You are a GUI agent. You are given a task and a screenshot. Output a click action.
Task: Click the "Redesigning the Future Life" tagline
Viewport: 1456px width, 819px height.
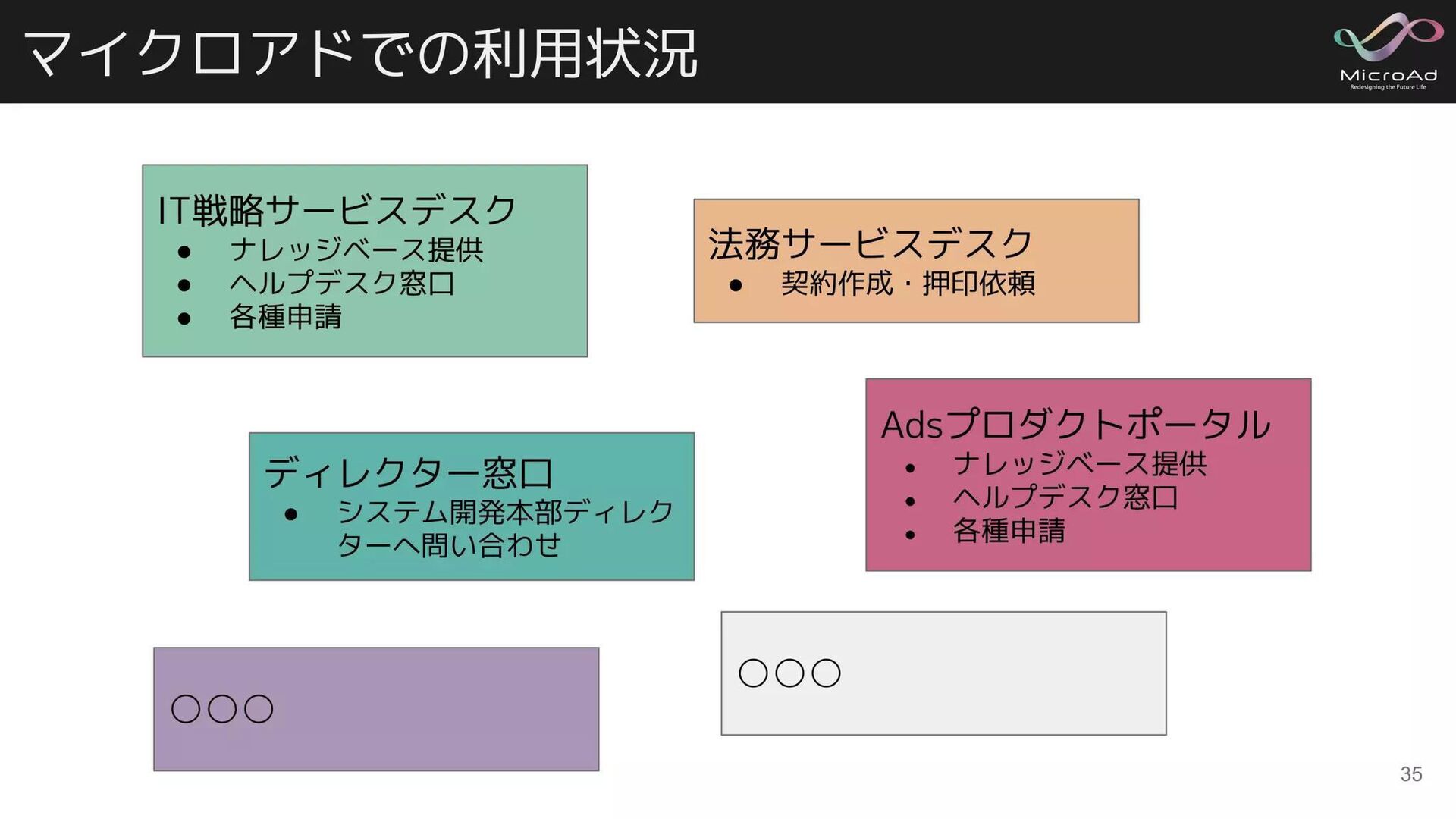pyautogui.click(x=1388, y=87)
